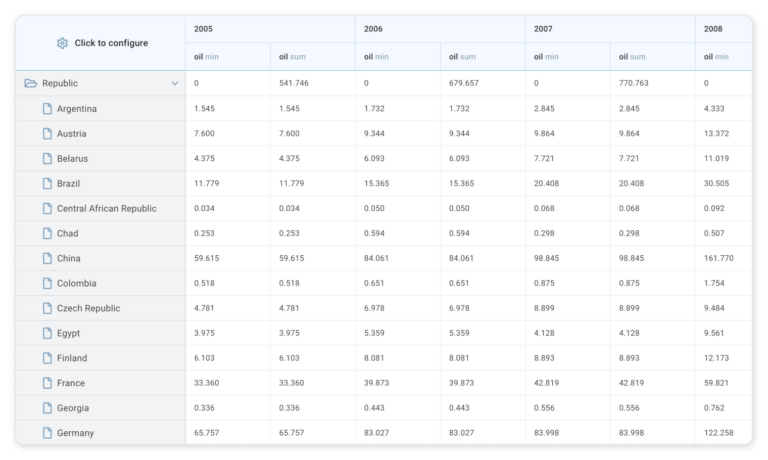Viewport: 768px width, 460px height.
Task: Collapse the Republic group chevron
Action: point(174,83)
